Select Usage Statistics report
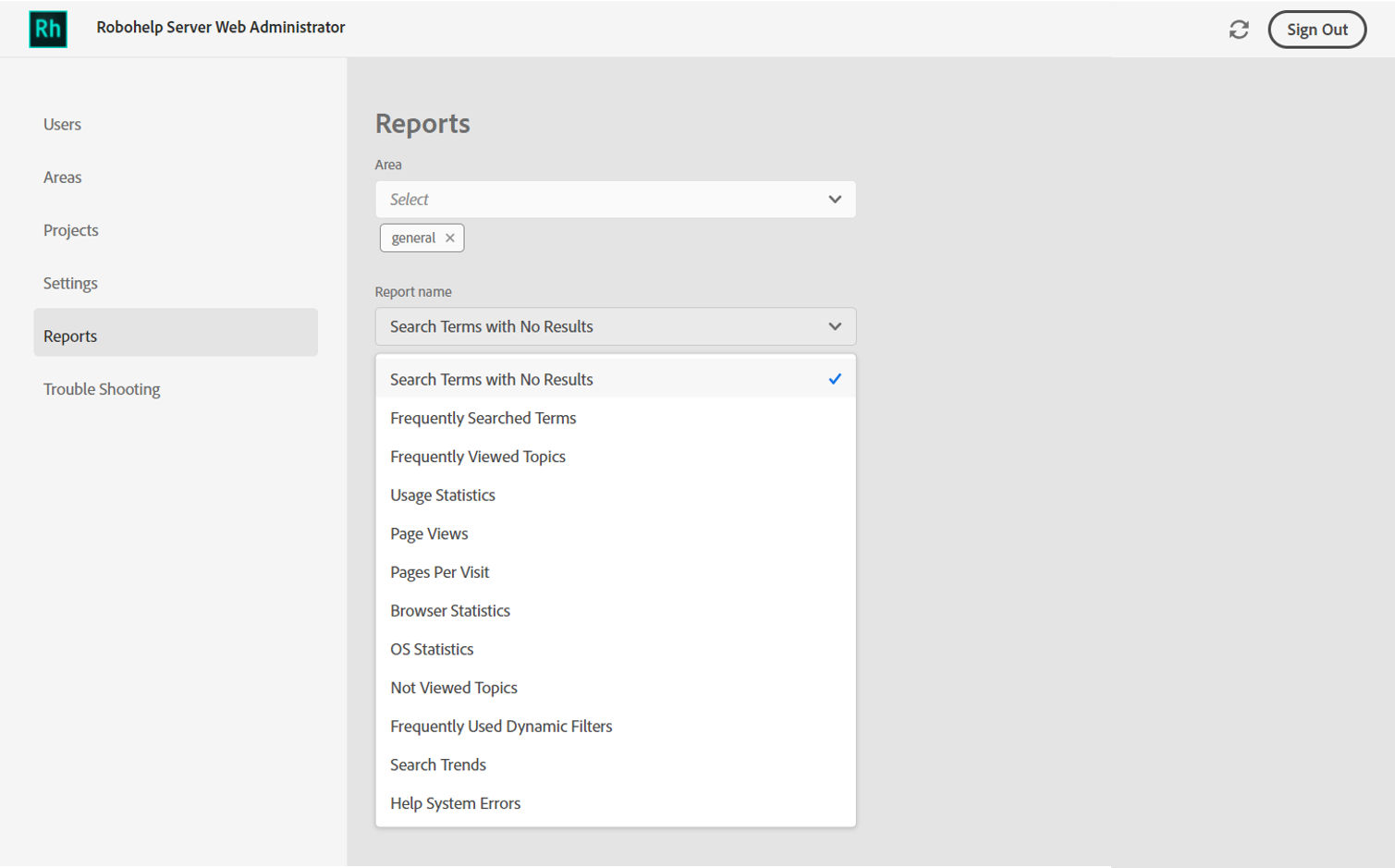Screen dimensions: 1395x868 (616, 495)
